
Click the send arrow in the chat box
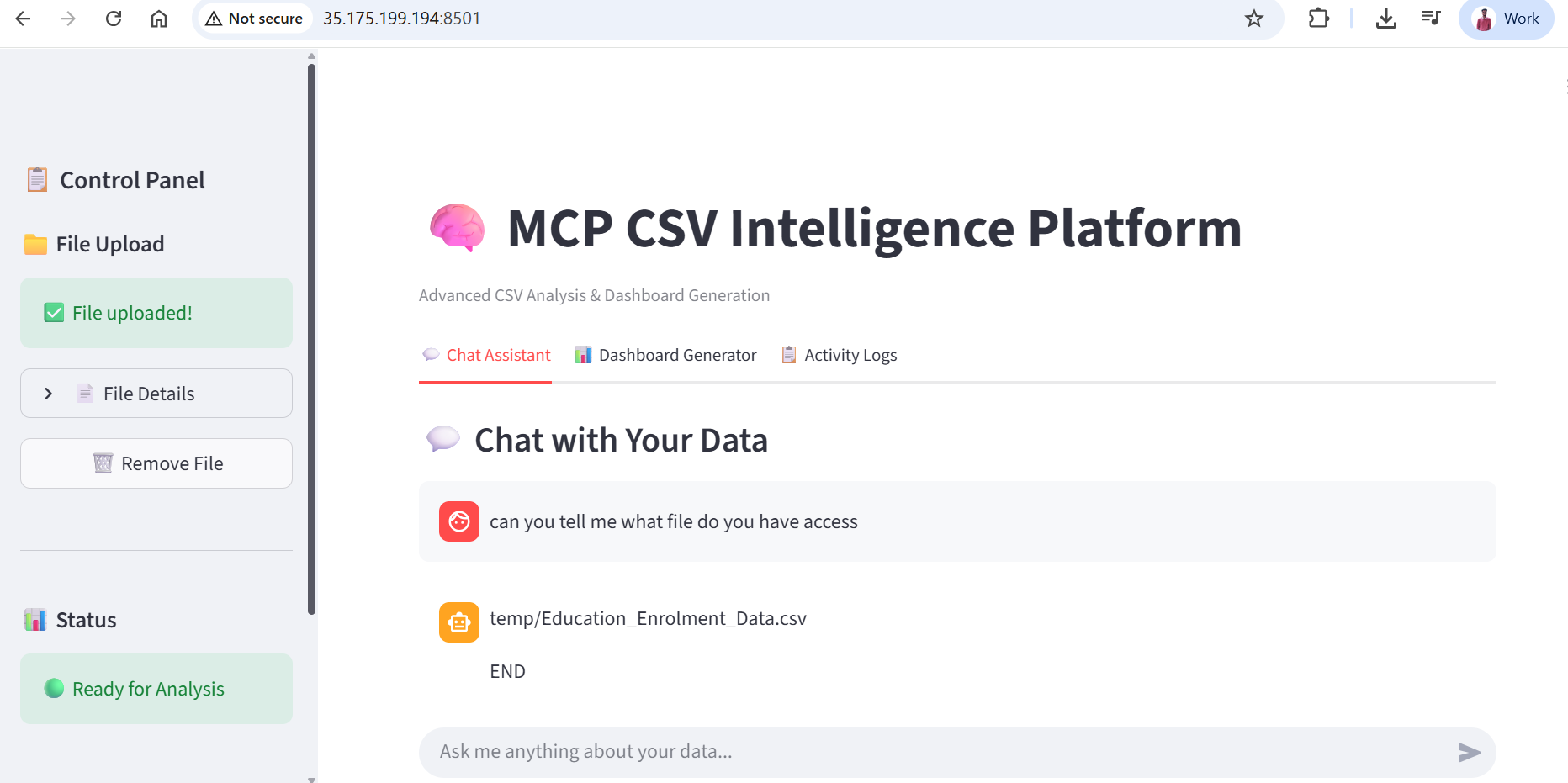[1468, 752]
